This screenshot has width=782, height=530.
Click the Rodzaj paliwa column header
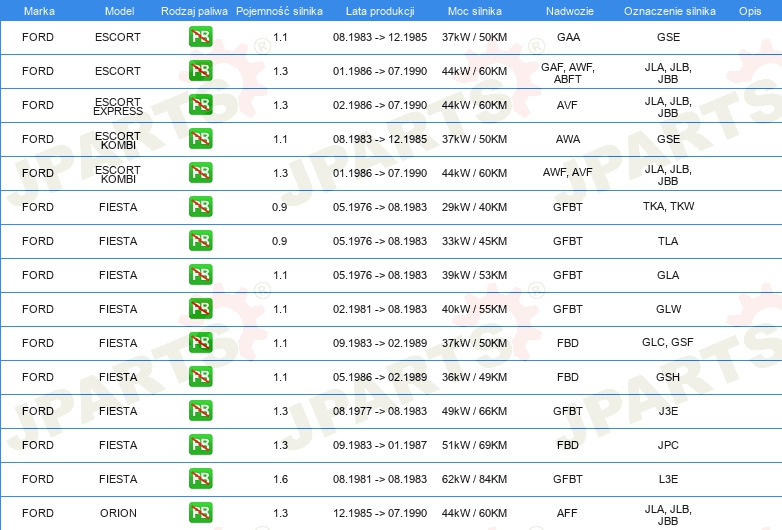tap(194, 11)
